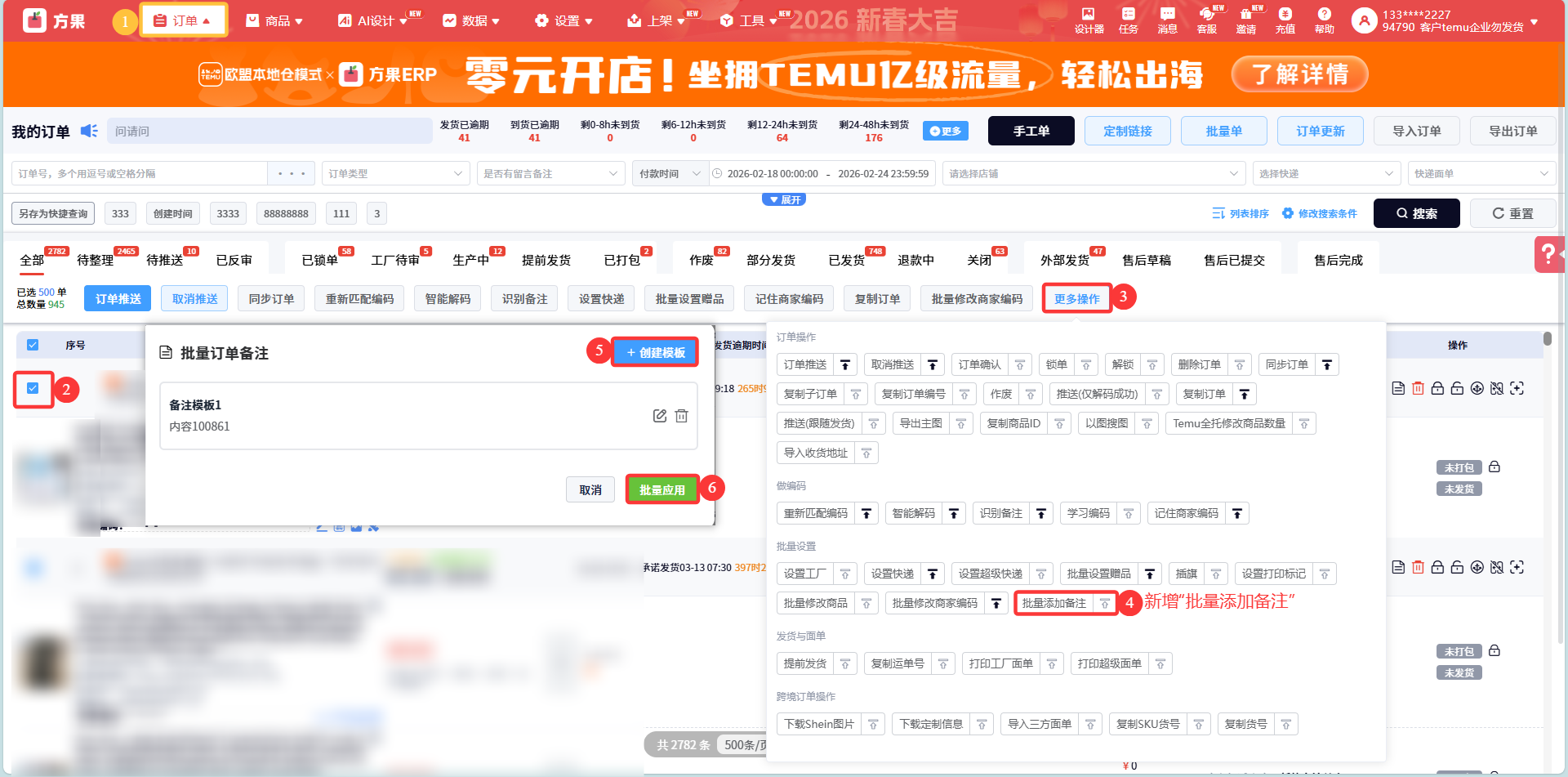
Task: Switch to the 已发货 tab
Action: (847, 260)
